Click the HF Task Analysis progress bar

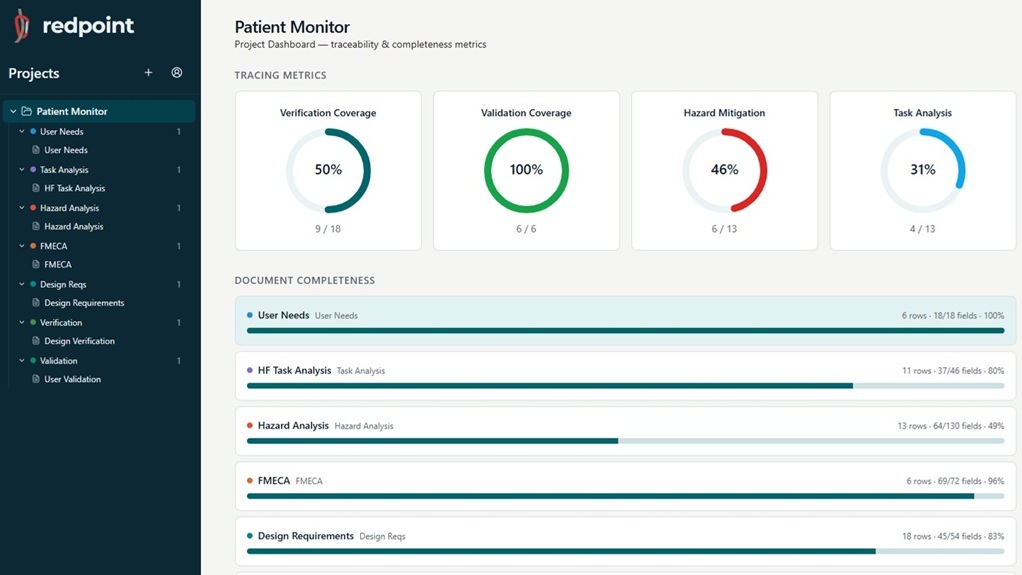(625, 386)
